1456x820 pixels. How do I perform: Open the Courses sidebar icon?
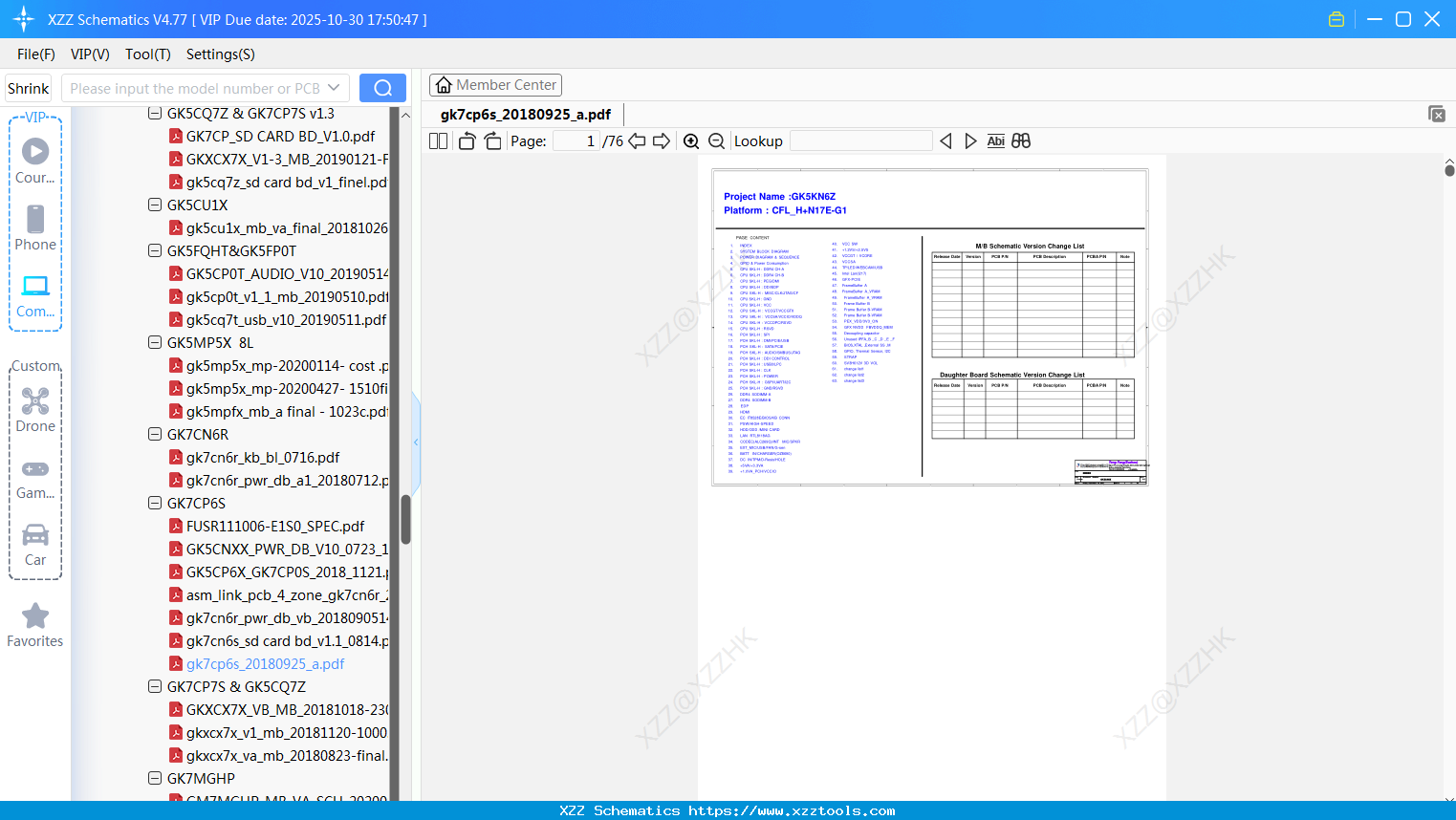35,151
